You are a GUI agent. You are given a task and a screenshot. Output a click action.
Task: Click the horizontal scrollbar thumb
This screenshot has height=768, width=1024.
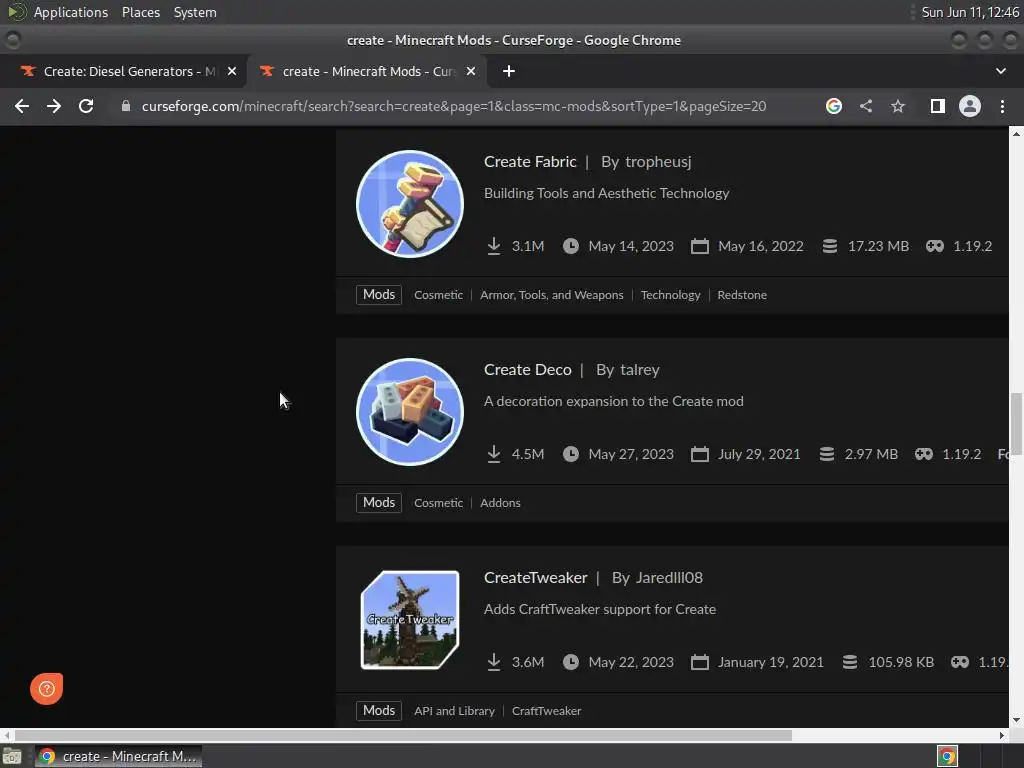[x=404, y=735]
